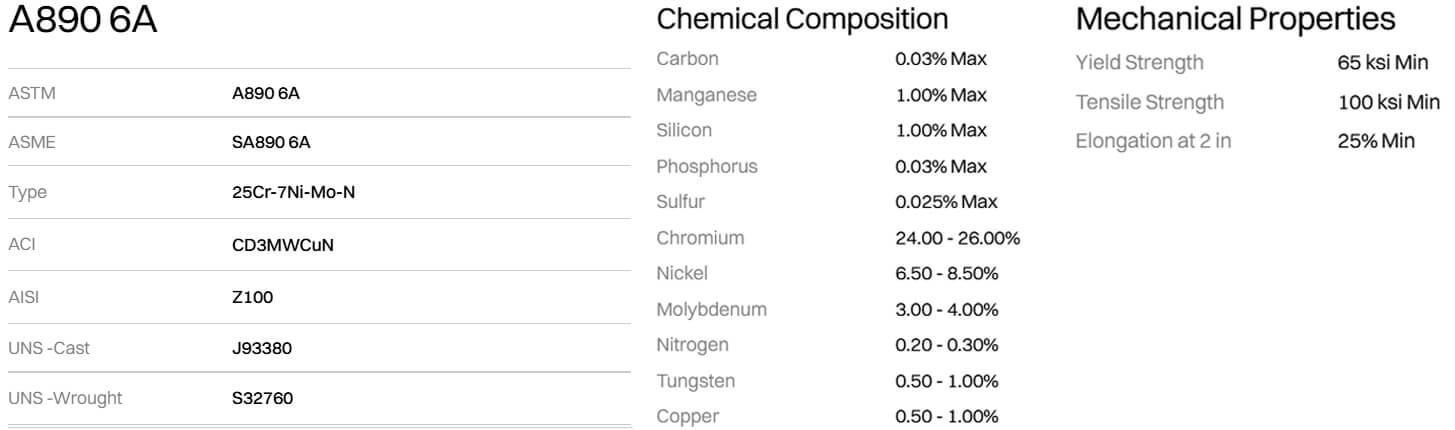This screenshot has height=430, width=1455.
Task: Click the Sulfur value 0.025% Max
Action: 947,202
